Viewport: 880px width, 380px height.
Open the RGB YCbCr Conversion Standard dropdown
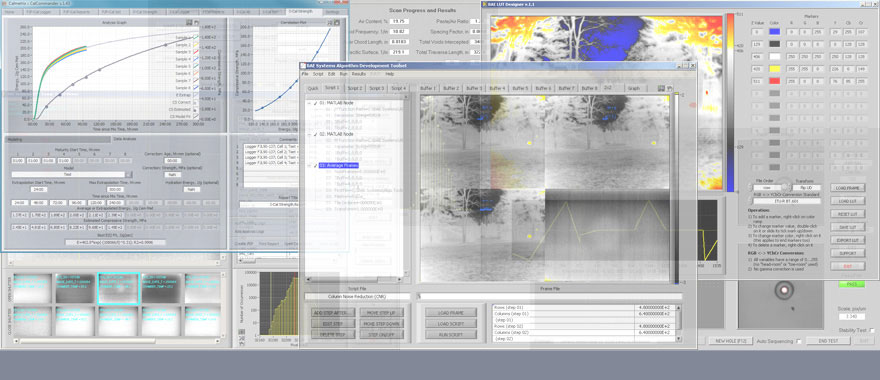786,201
